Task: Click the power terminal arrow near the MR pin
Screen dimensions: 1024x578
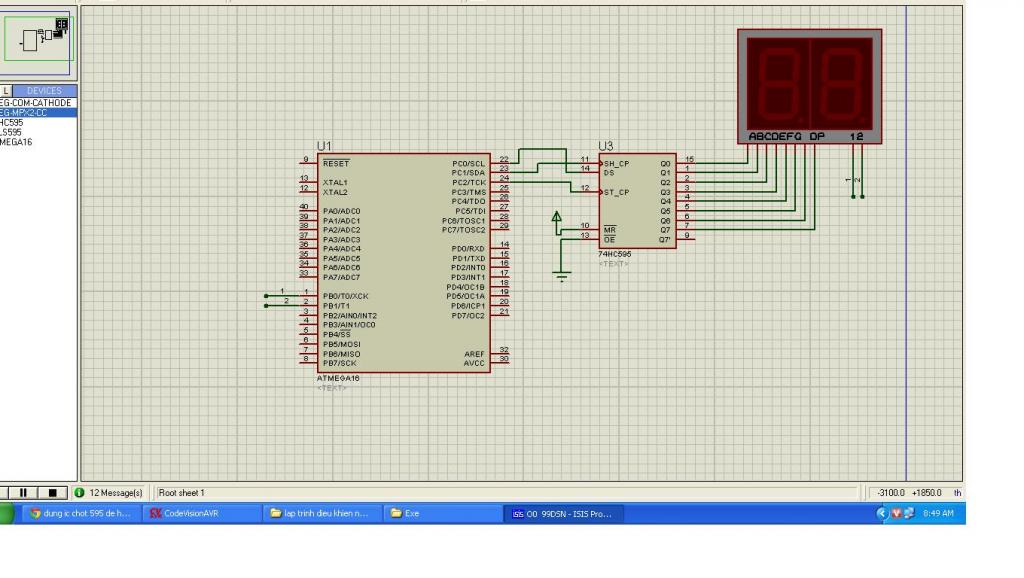Action: click(x=557, y=216)
